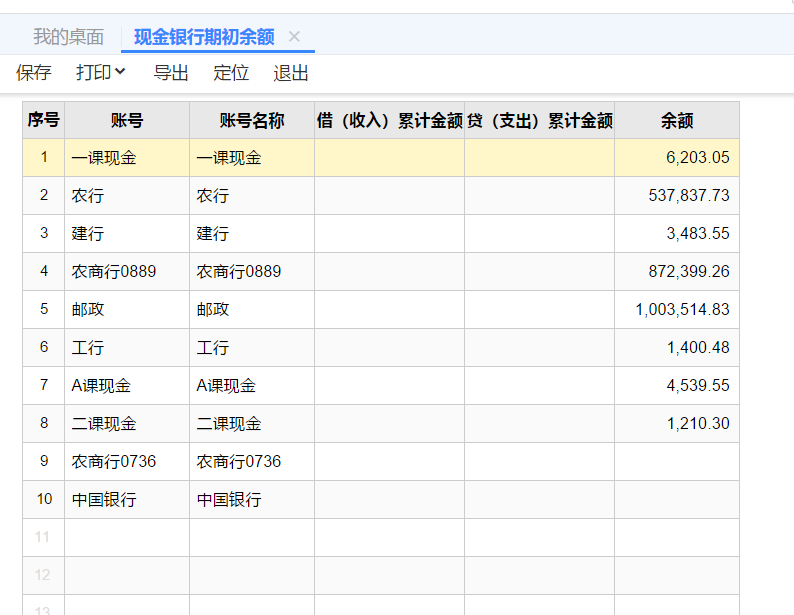The width and height of the screenshot is (794, 615).
Task: Click the 账号 column header
Action: (127, 120)
